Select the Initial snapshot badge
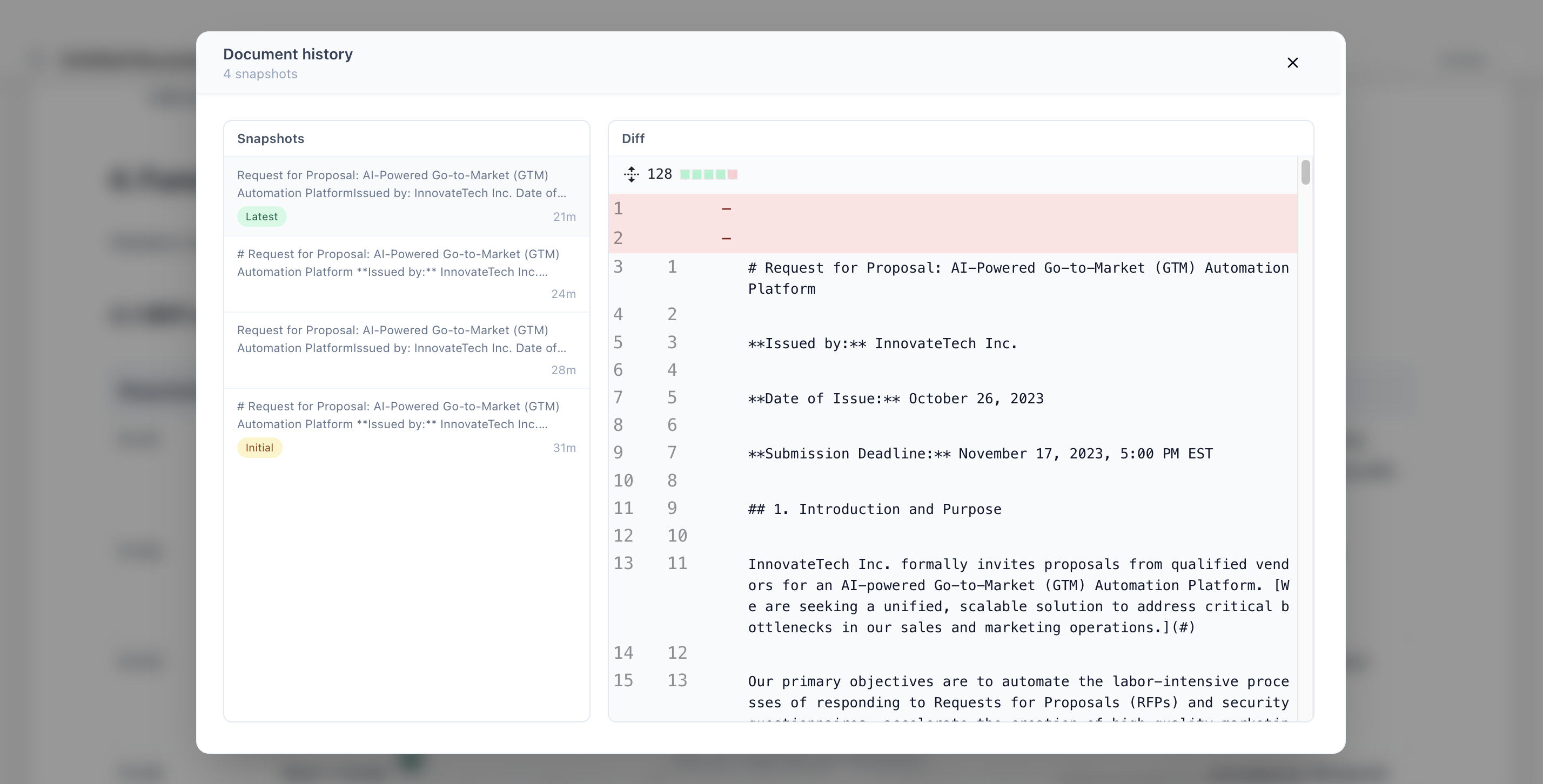 tap(259, 447)
